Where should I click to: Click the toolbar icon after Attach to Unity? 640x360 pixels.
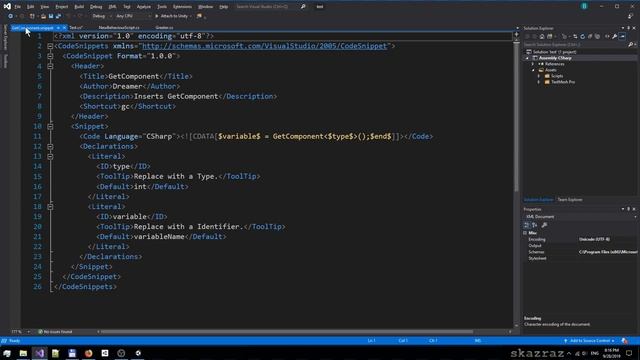pyautogui.click(x=200, y=16)
